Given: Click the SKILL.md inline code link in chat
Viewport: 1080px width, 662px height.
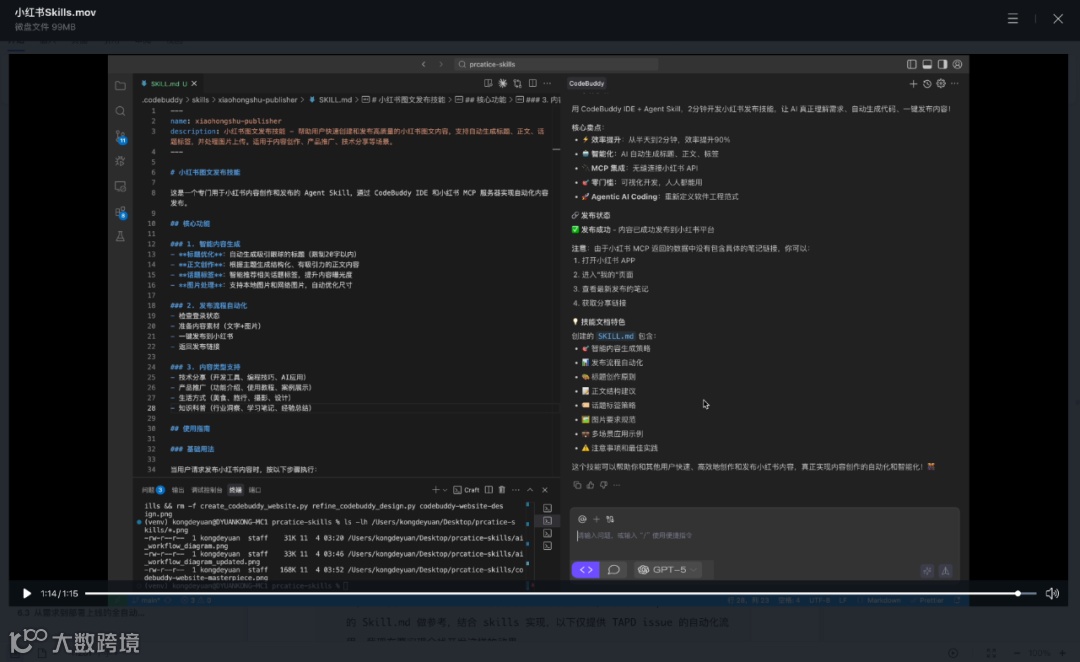Looking at the screenshot, I should pos(615,336).
